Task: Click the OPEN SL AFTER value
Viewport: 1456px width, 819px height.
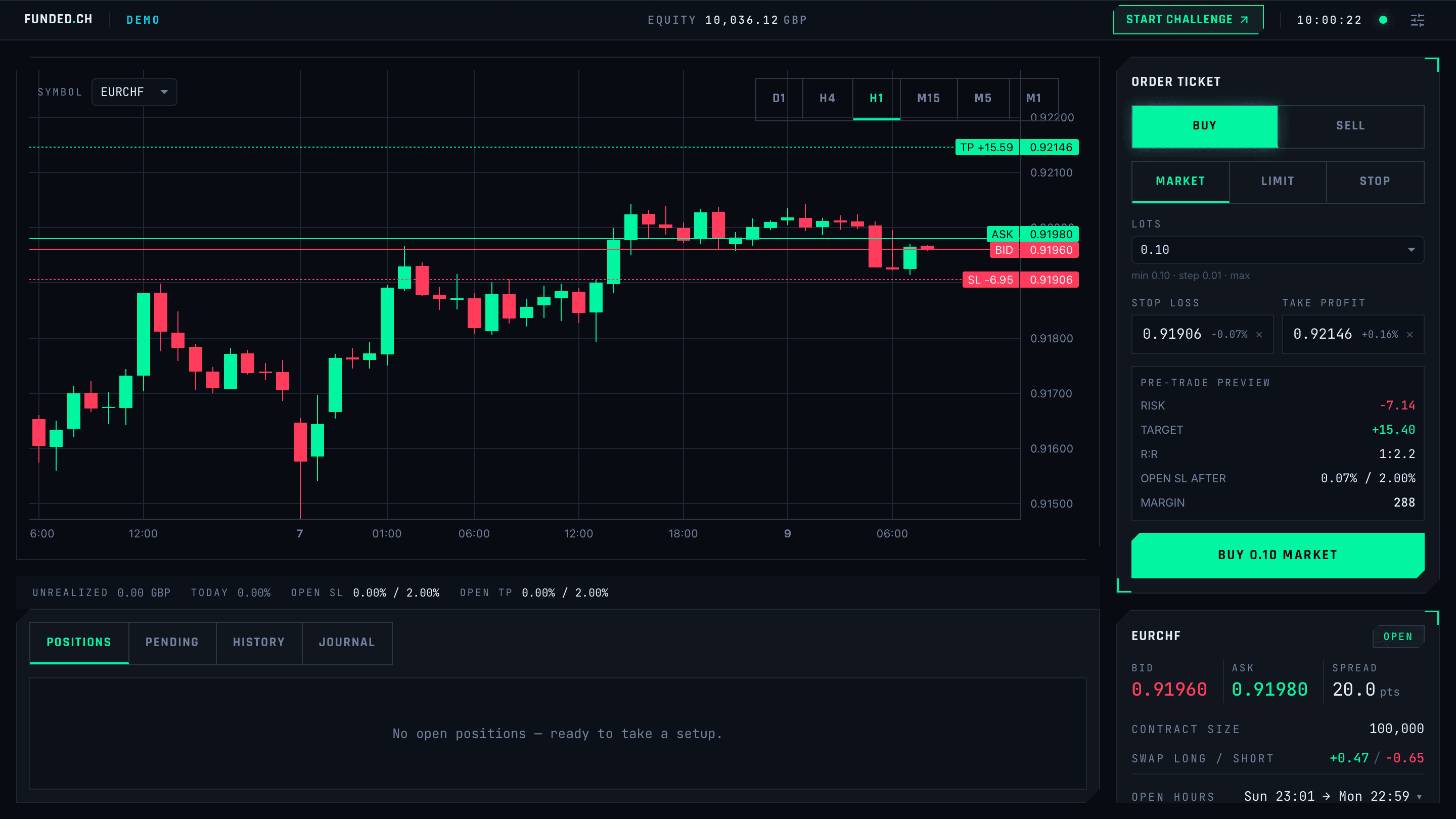Action: 1368,479
